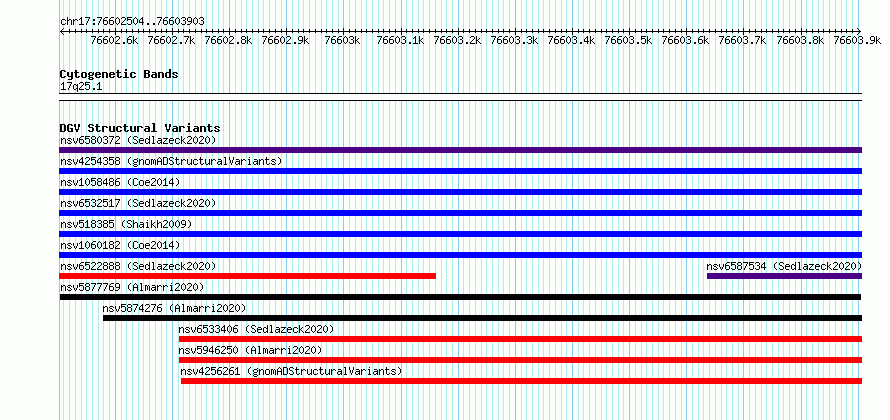The image size is (890, 420).
Task: Click ruler position 76603k
Action: coord(342,40)
